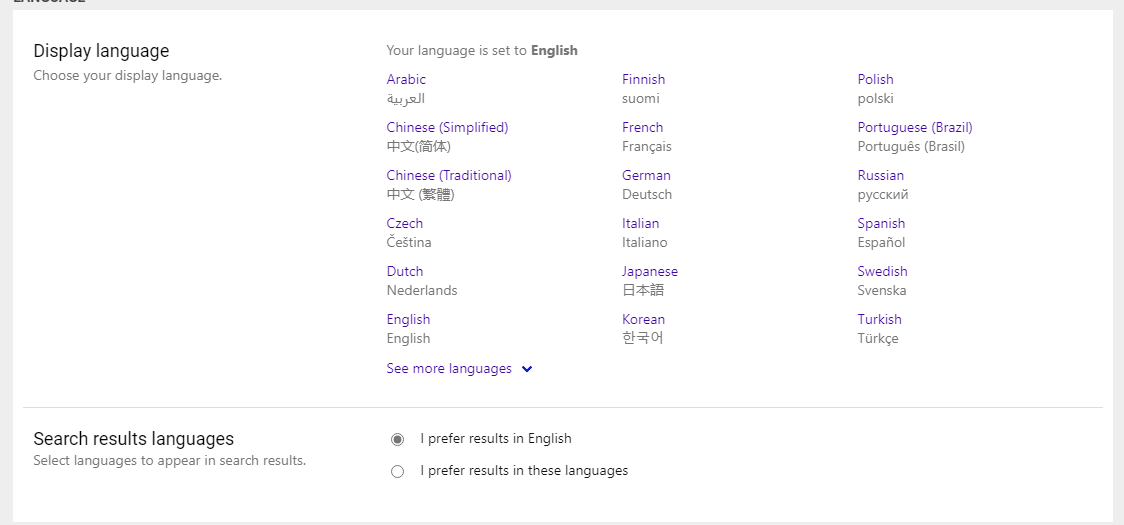Switch display language to Chinese (Simplified)
The image size is (1124, 525).
coord(447,128)
